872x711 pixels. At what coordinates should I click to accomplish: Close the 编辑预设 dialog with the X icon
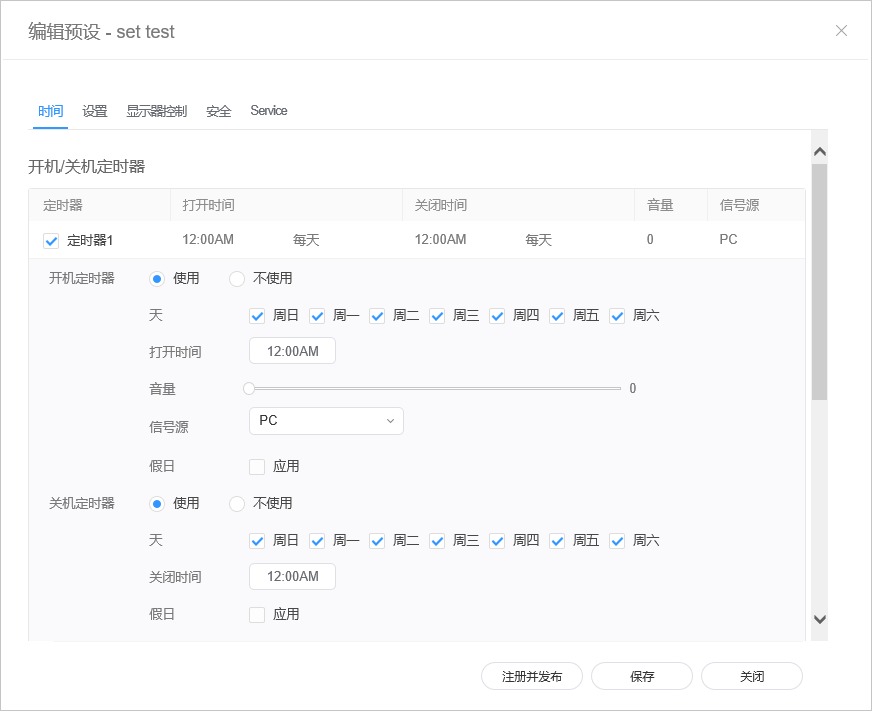click(x=841, y=31)
